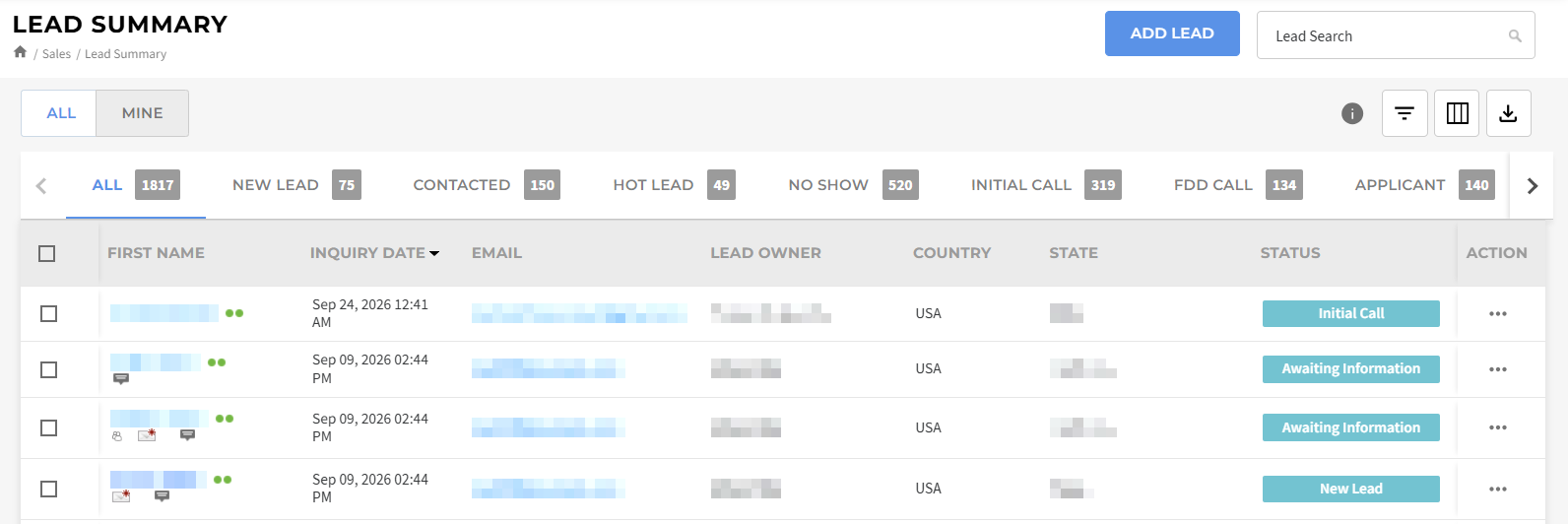
Task: Click comment icon in the New Lead row
Action: [163, 495]
